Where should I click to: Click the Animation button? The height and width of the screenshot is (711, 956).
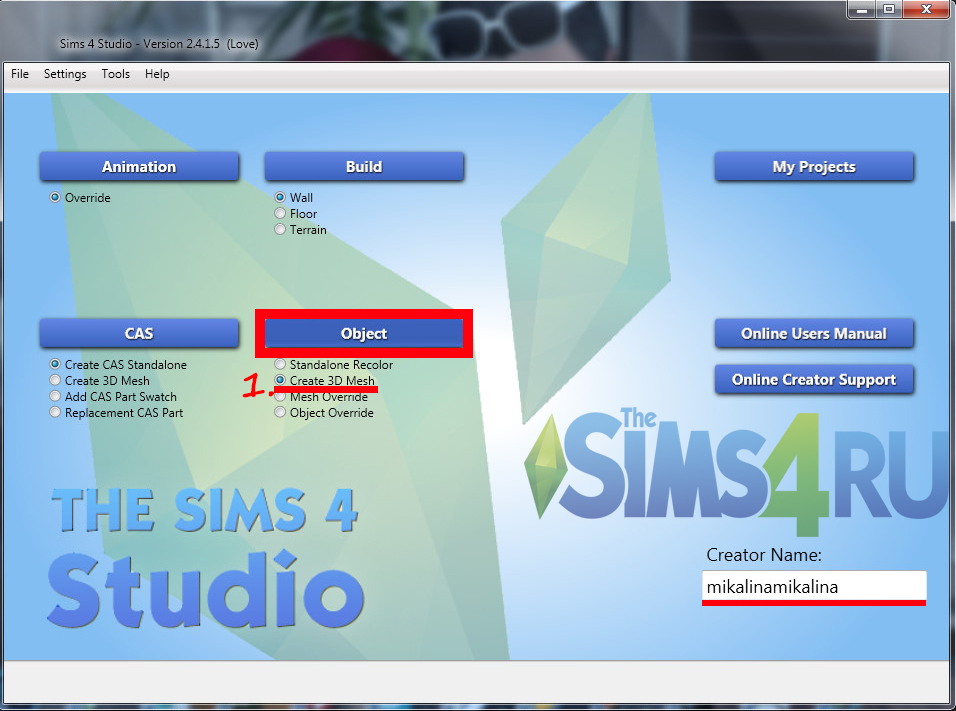tap(139, 167)
